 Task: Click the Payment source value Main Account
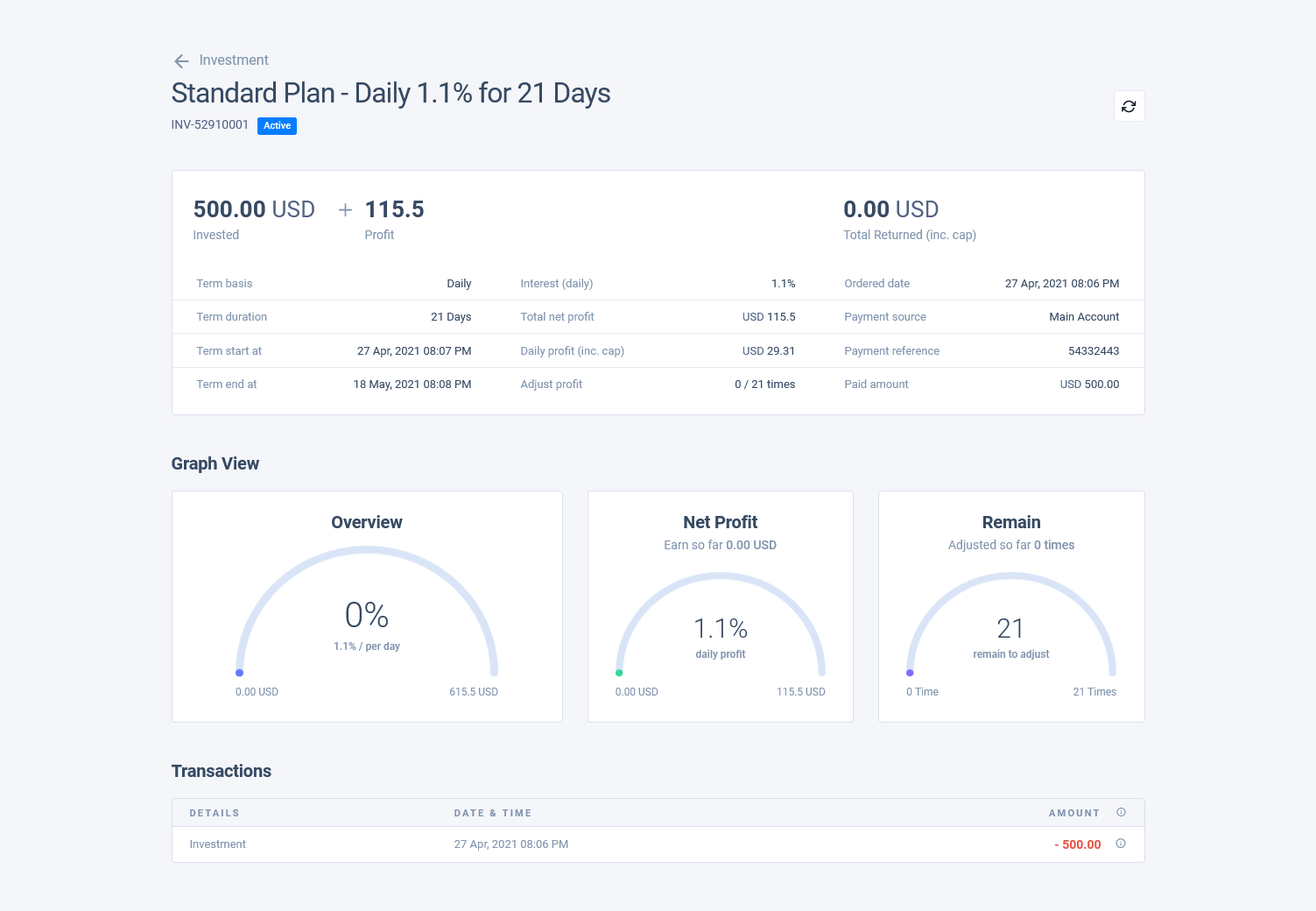coord(1084,317)
